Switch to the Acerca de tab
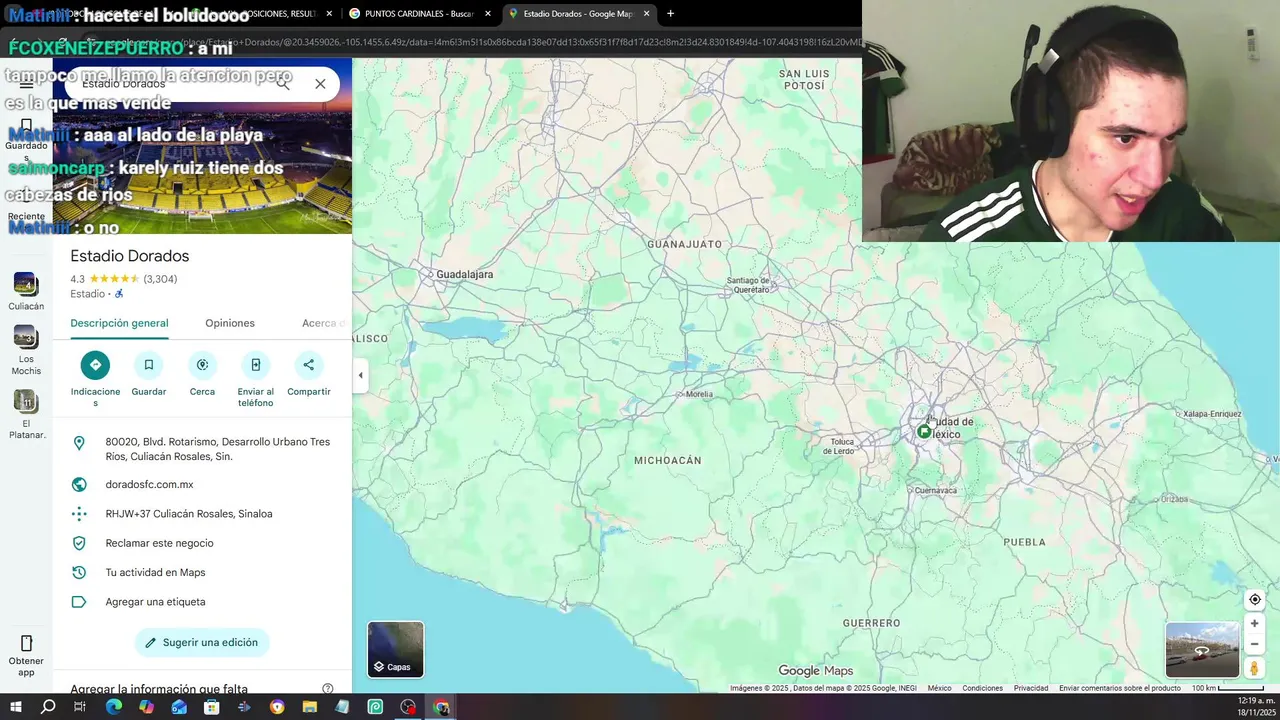 coord(324,323)
